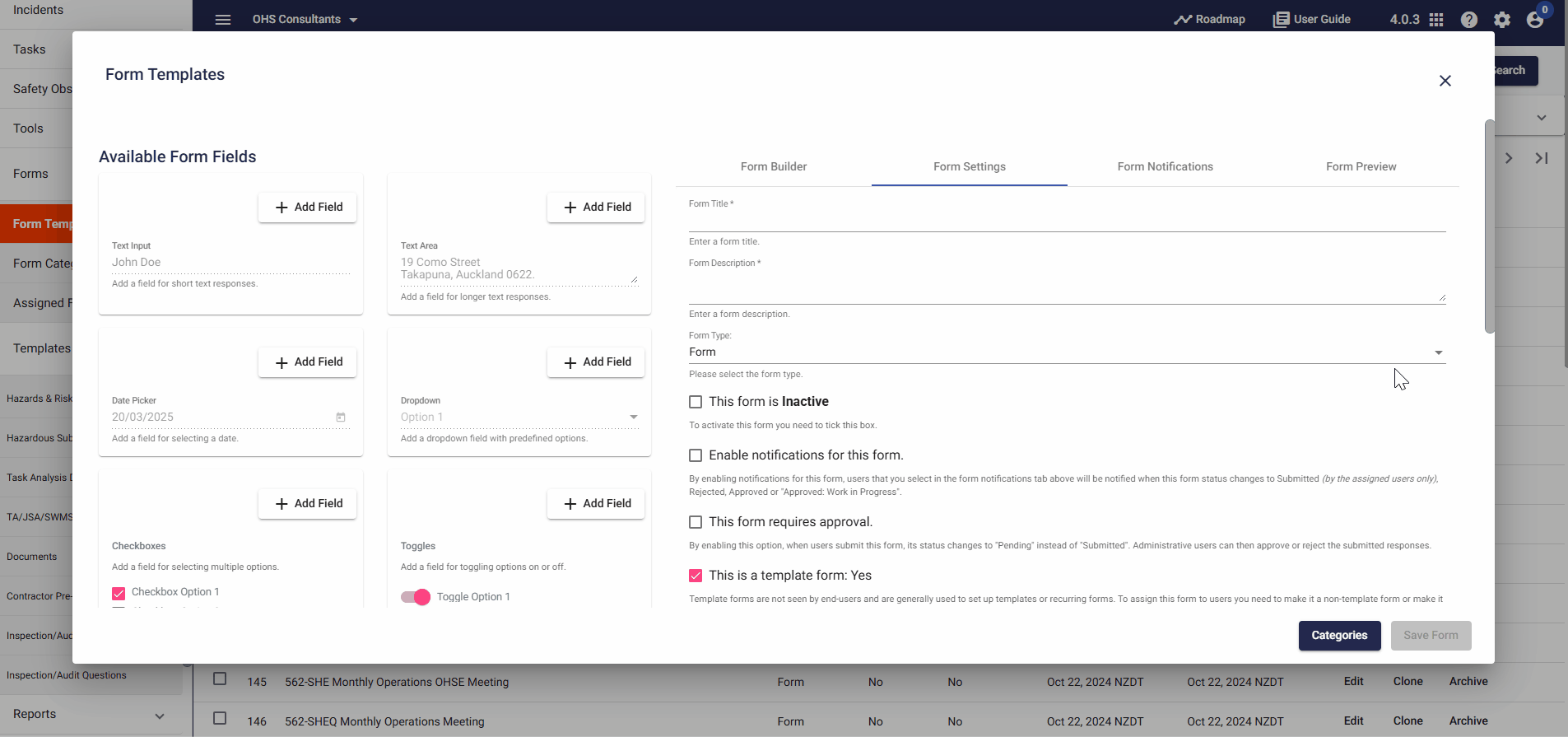The height and width of the screenshot is (737, 1568).
Task: Add a Toggles field
Action: (596, 504)
